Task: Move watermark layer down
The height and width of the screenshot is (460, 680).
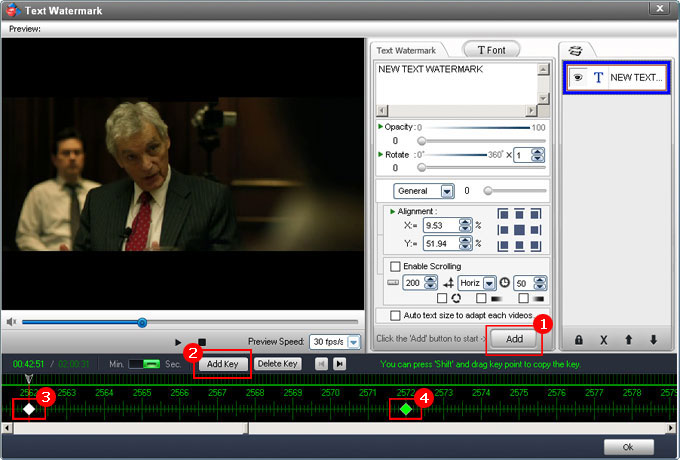Action: [653, 340]
